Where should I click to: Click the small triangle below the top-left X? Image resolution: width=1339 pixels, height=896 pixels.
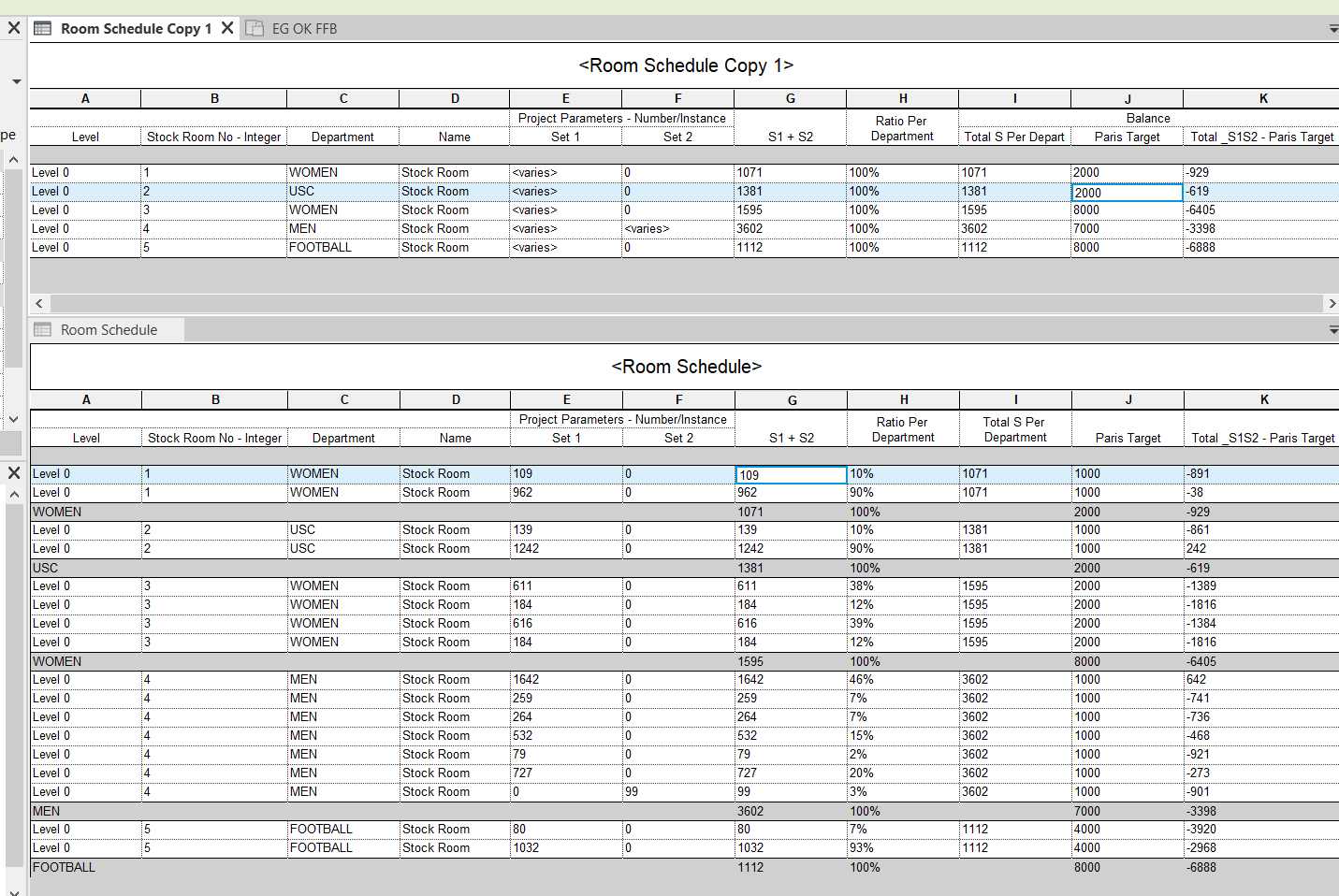point(15,80)
